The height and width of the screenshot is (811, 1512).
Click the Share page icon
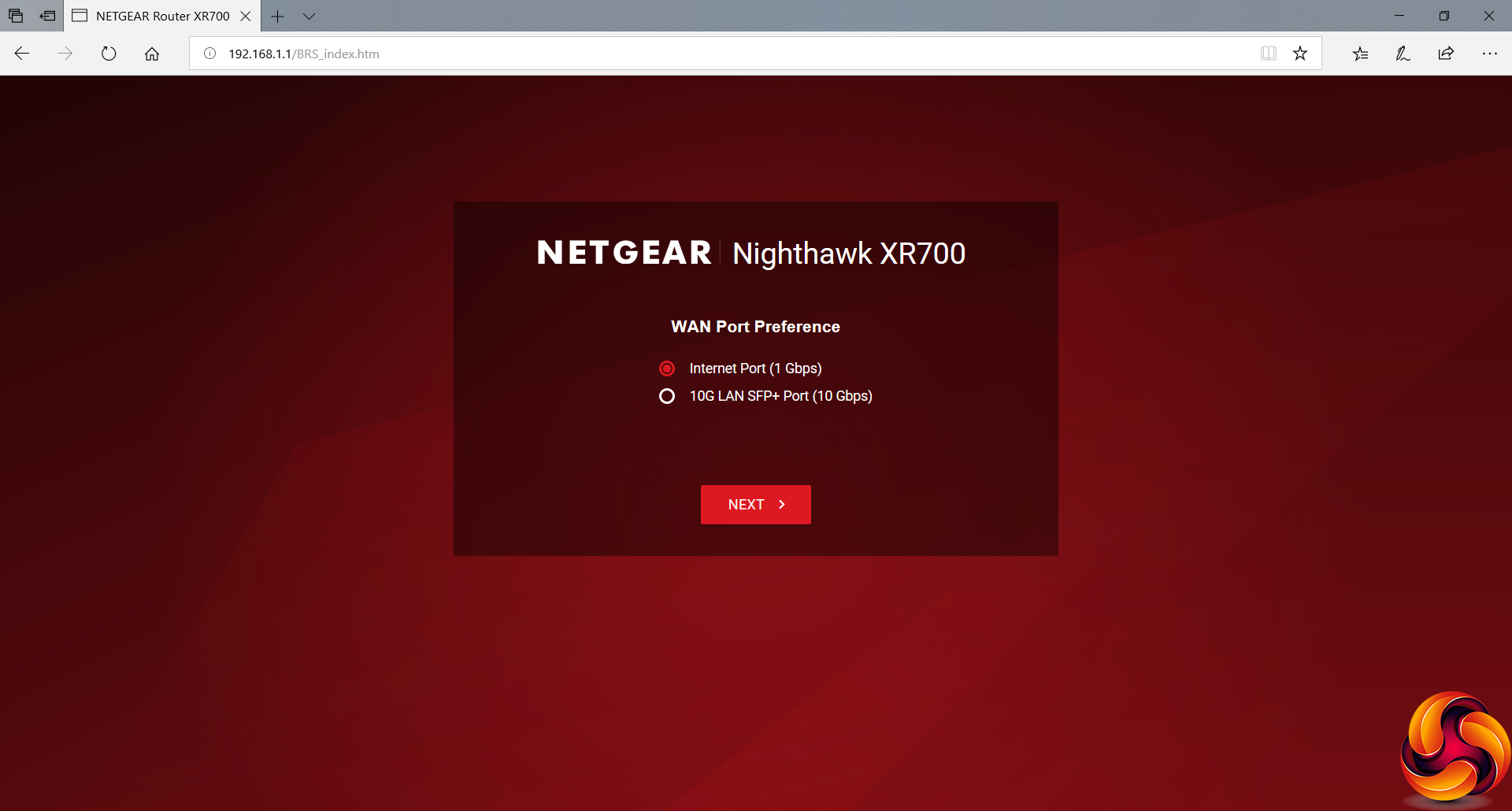pos(1446,54)
